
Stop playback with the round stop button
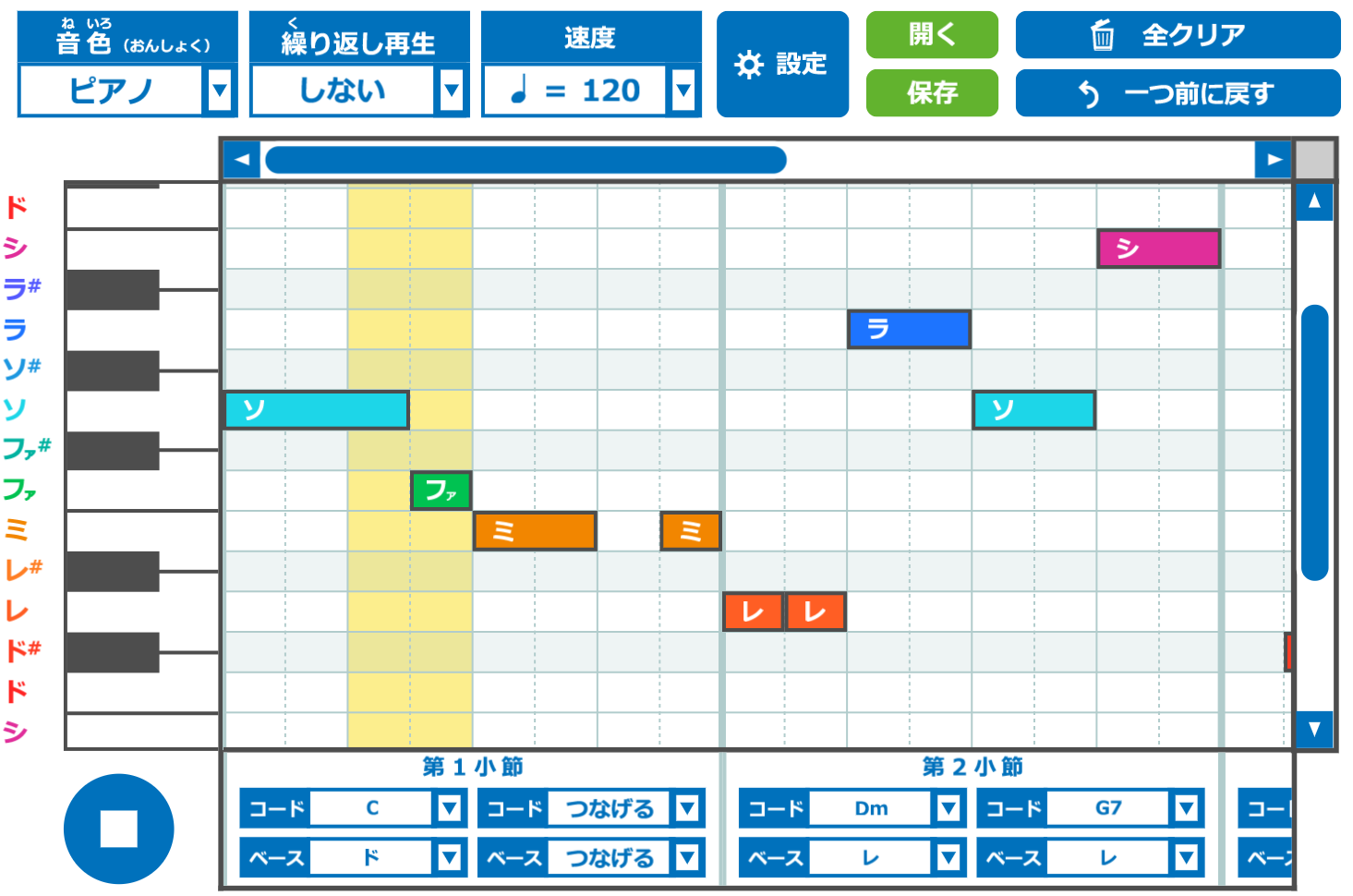(x=118, y=829)
